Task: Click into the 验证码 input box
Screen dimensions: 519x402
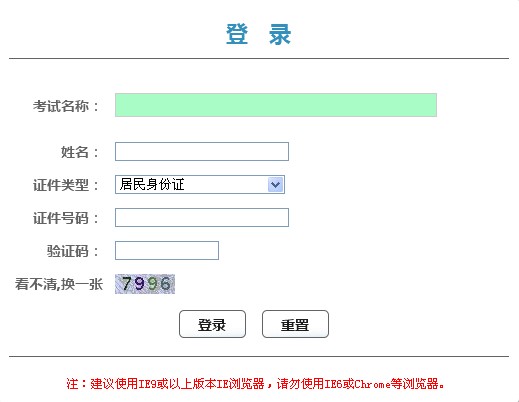Action: (x=167, y=250)
